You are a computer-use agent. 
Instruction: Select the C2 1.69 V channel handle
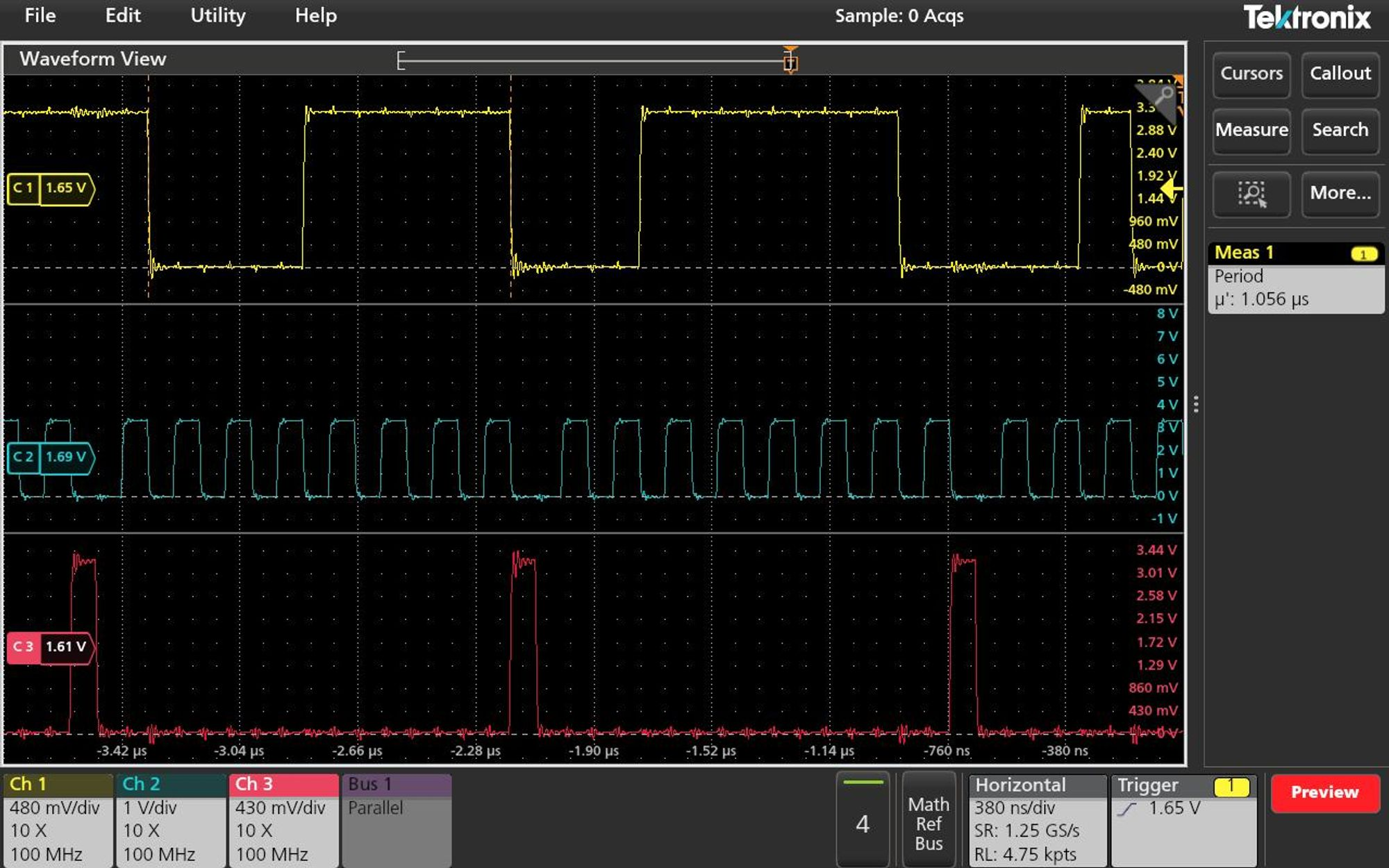point(50,457)
